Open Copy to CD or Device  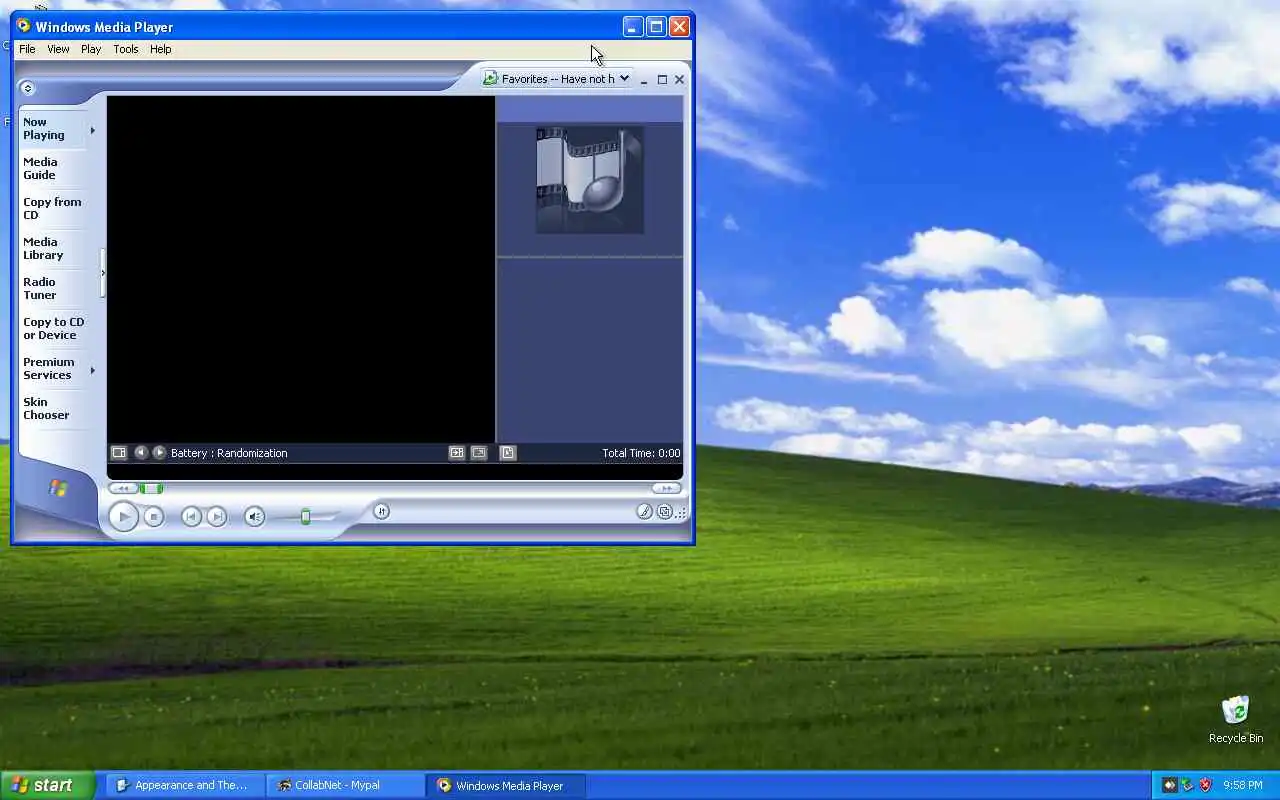(54, 328)
